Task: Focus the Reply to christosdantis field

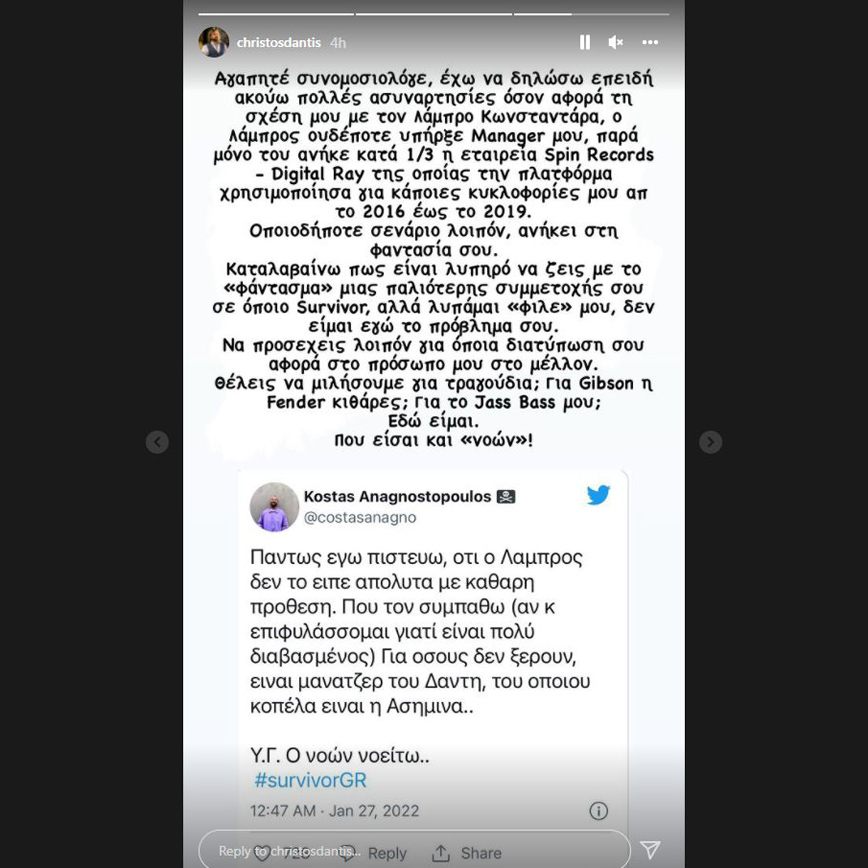Action: (x=414, y=850)
